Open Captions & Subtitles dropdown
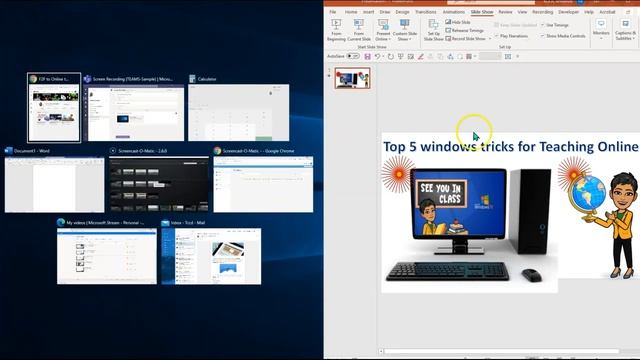Image resolution: width=640 pixels, height=360 pixels. click(x=625, y=29)
